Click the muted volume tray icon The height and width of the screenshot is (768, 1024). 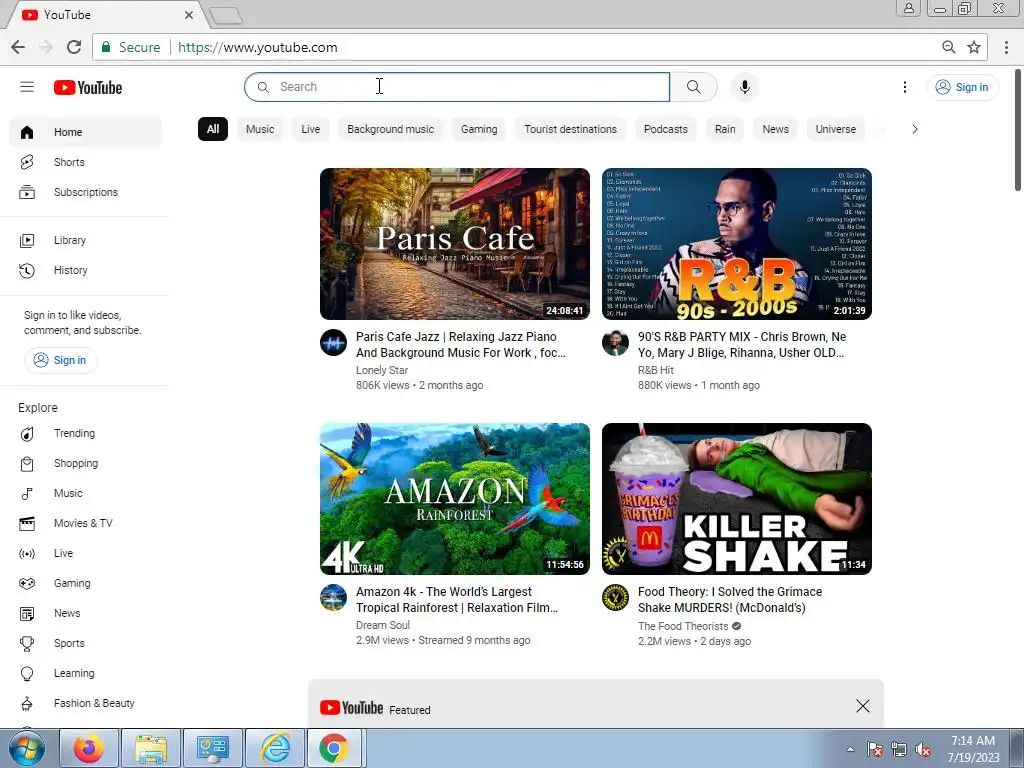click(x=923, y=750)
